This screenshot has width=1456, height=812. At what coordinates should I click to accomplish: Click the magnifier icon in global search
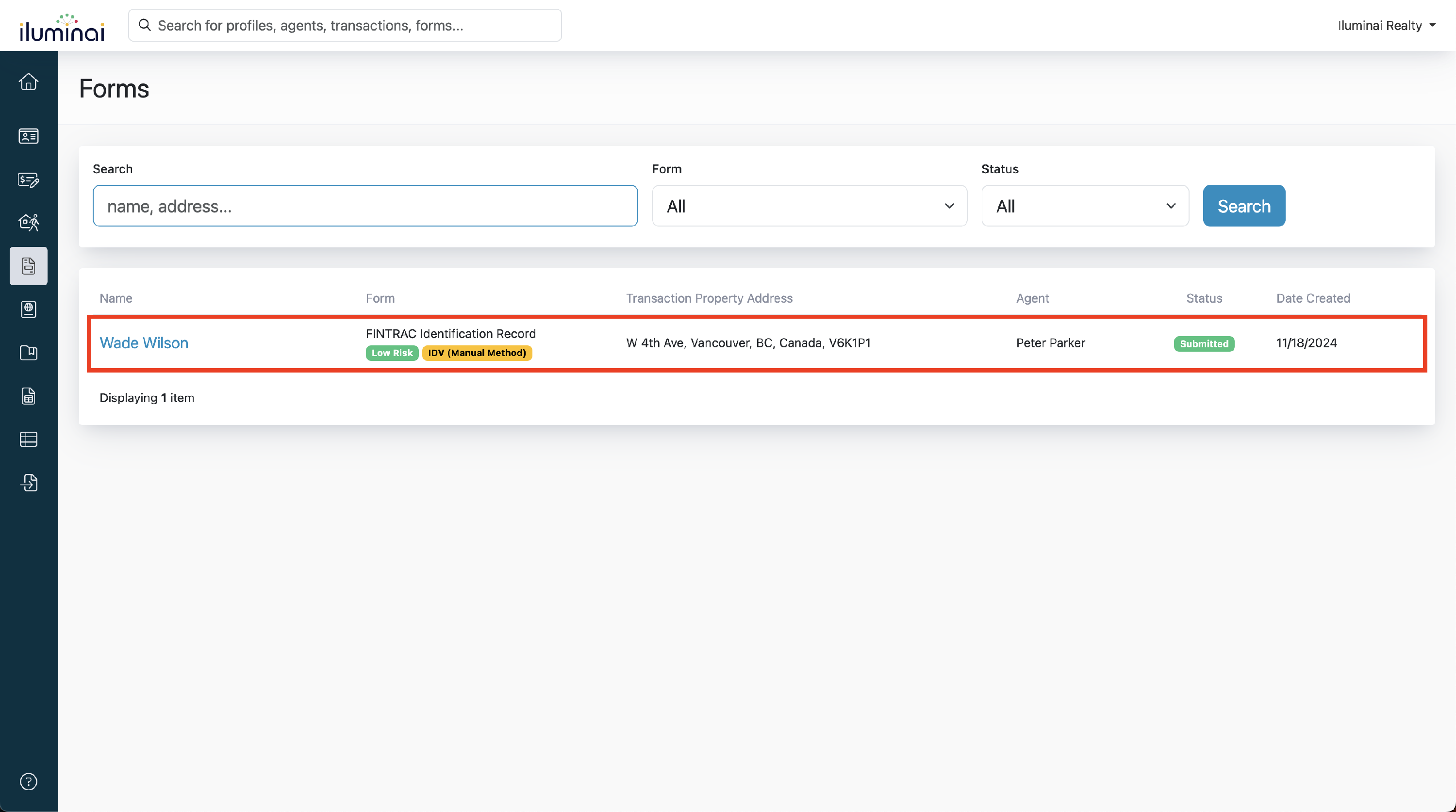click(145, 25)
